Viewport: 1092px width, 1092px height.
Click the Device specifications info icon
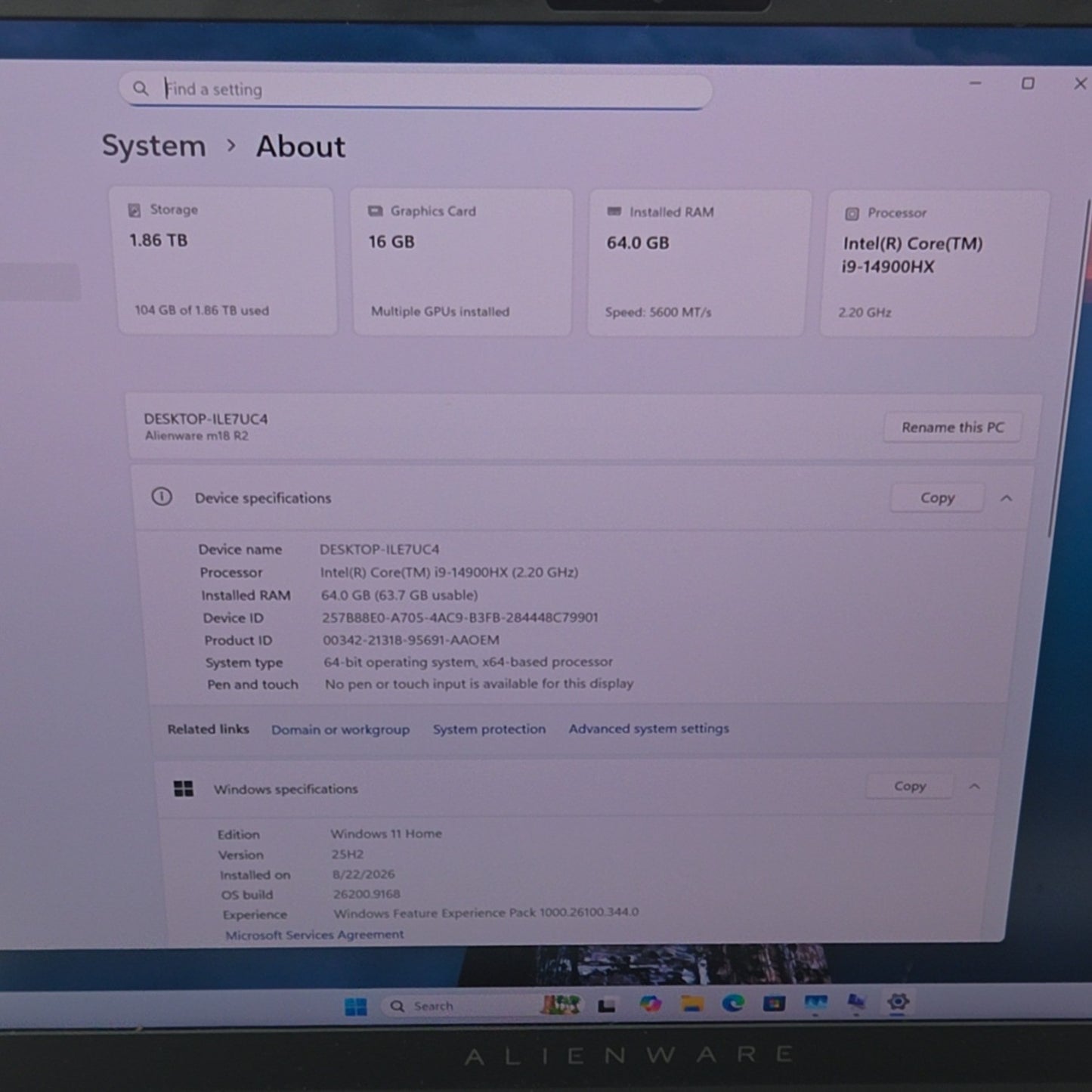pyautogui.click(x=162, y=497)
